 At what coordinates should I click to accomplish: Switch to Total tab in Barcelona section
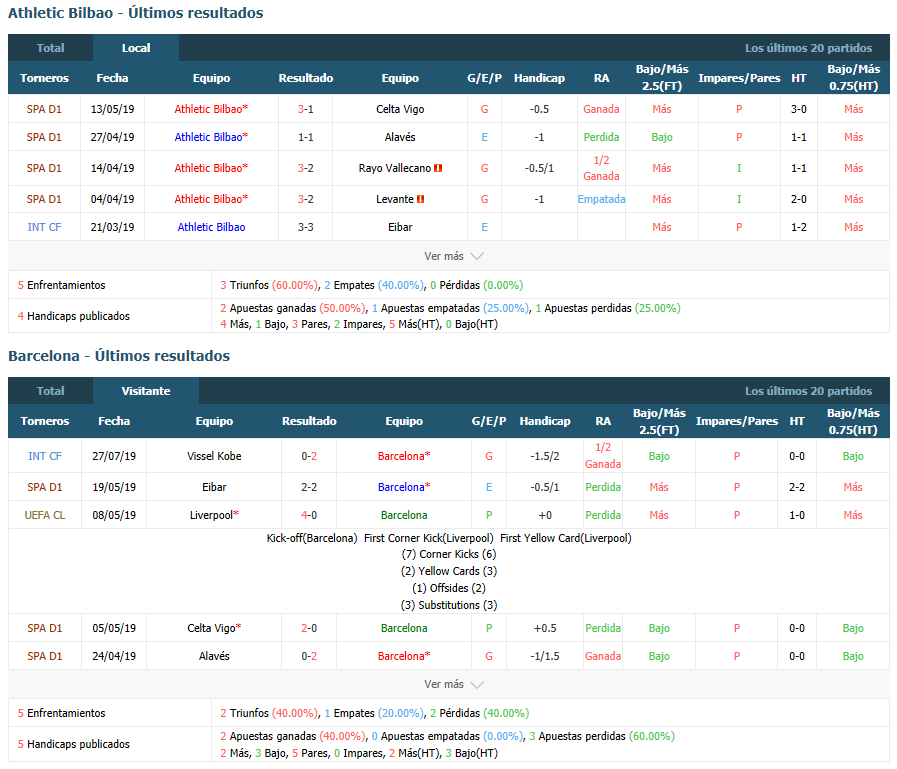(50, 391)
